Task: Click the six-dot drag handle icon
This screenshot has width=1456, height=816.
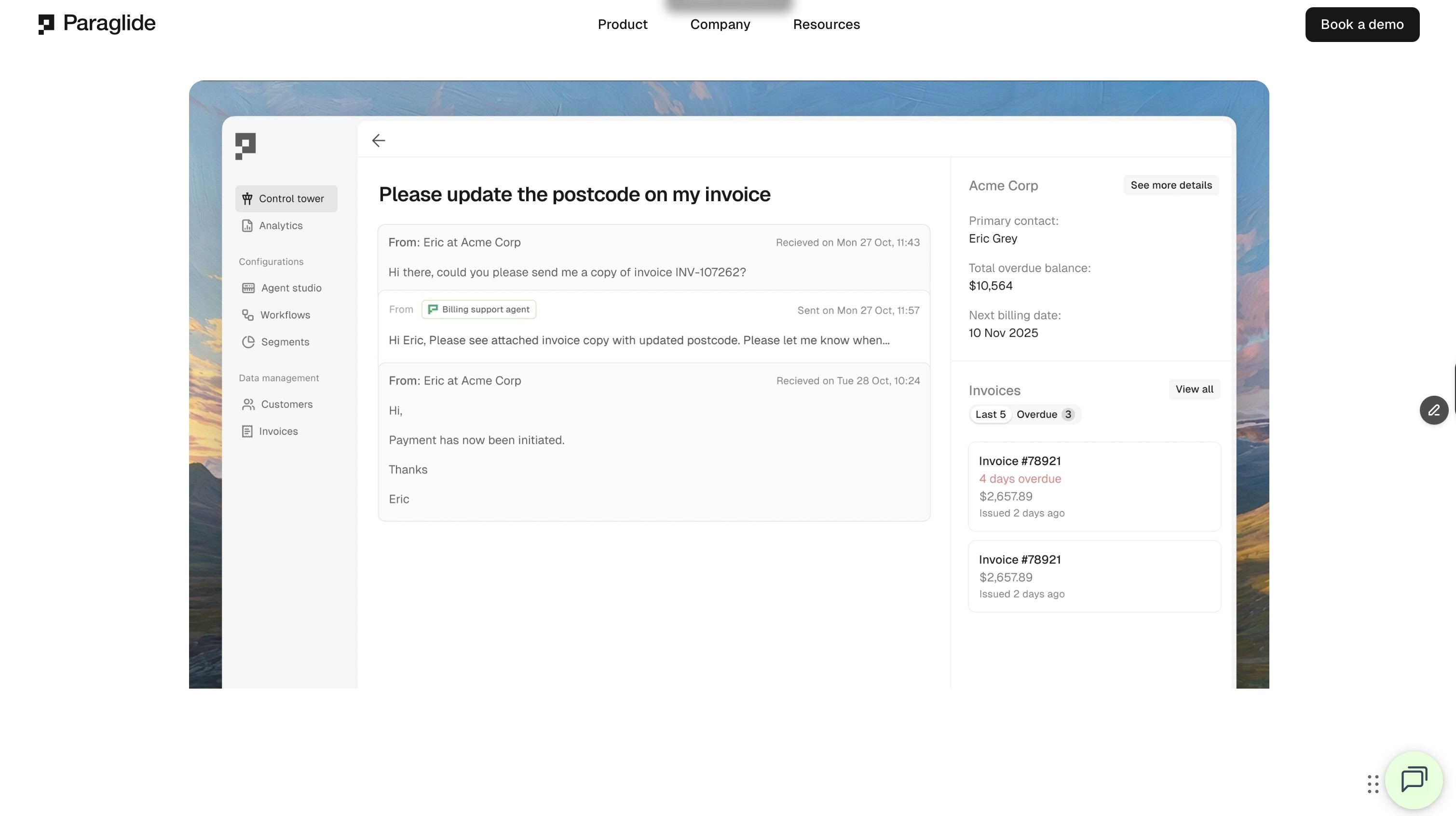Action: [1373, 784]
